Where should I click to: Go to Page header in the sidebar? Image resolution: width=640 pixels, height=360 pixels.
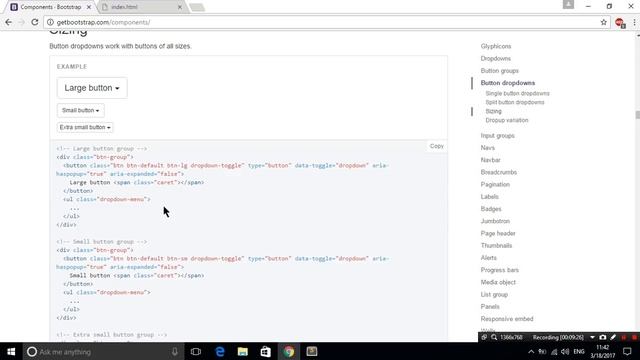498,233
